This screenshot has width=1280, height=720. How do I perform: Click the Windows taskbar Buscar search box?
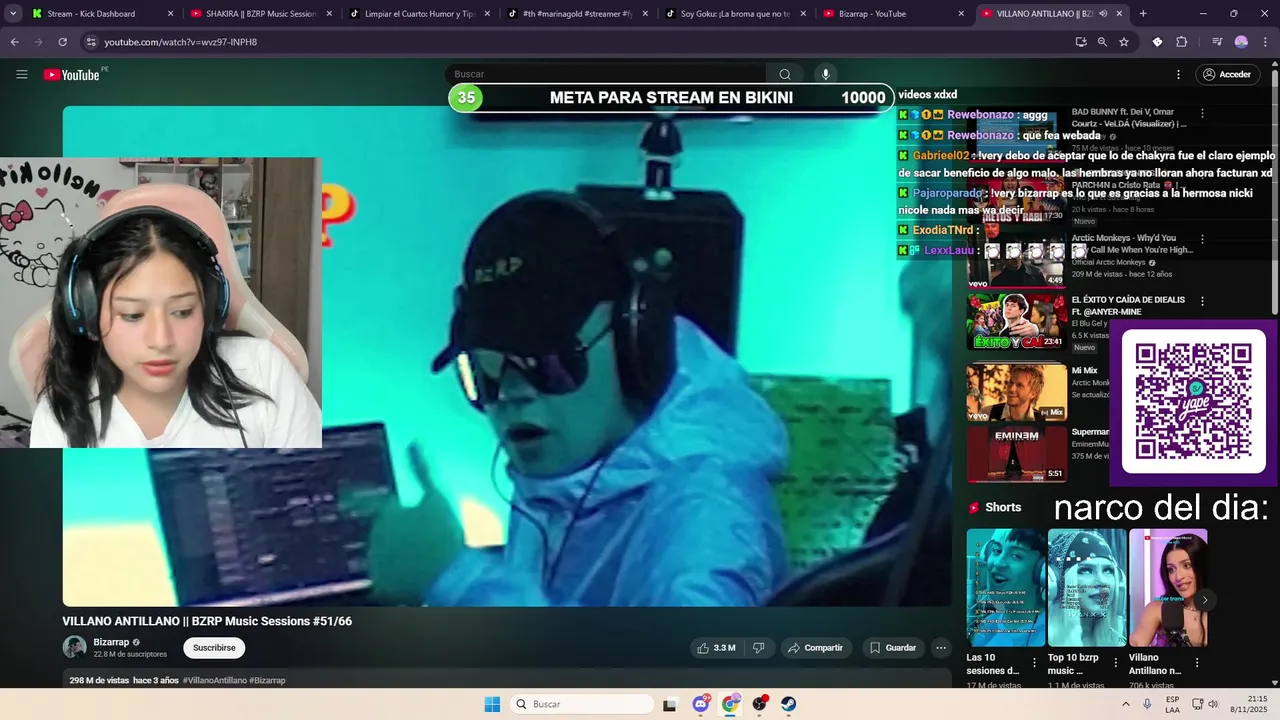click(x=582, y=704)
